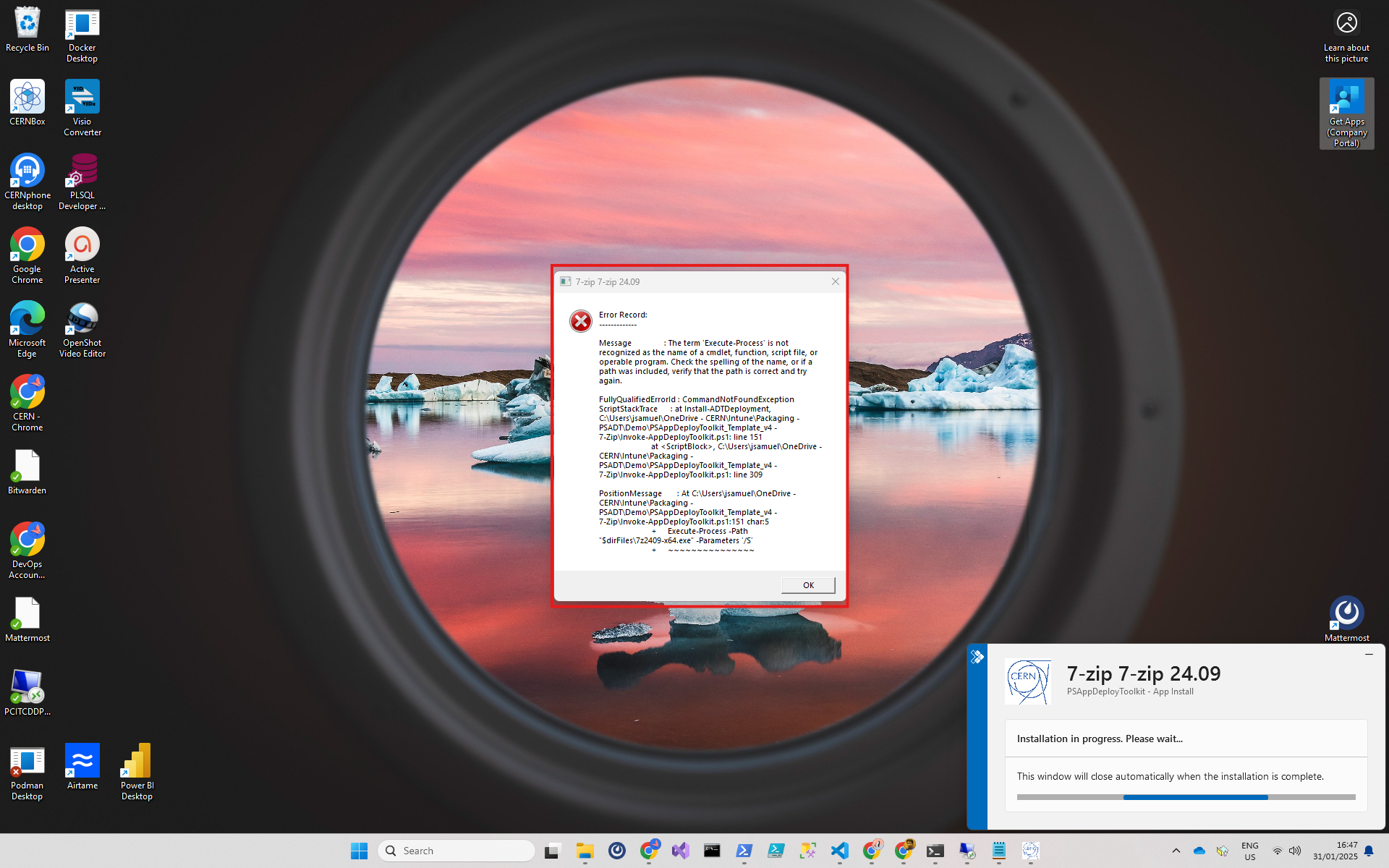Expand hidden system tray icons chevron
Screen dimensions: 1389x868
pyautogui.click(x=1176, y=851)
